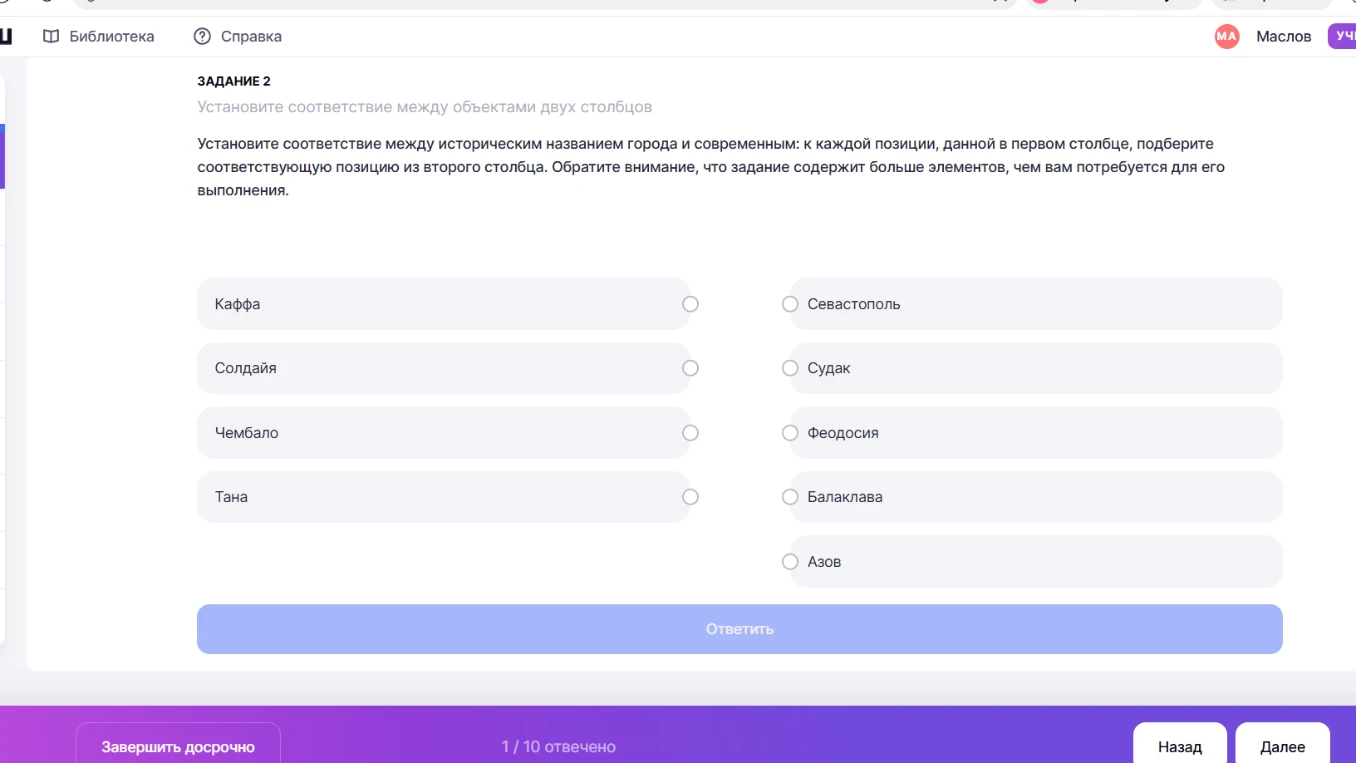The image size is (1356, 763).
Task: Open the Справка question mark icon
Action: click(202, 36)
